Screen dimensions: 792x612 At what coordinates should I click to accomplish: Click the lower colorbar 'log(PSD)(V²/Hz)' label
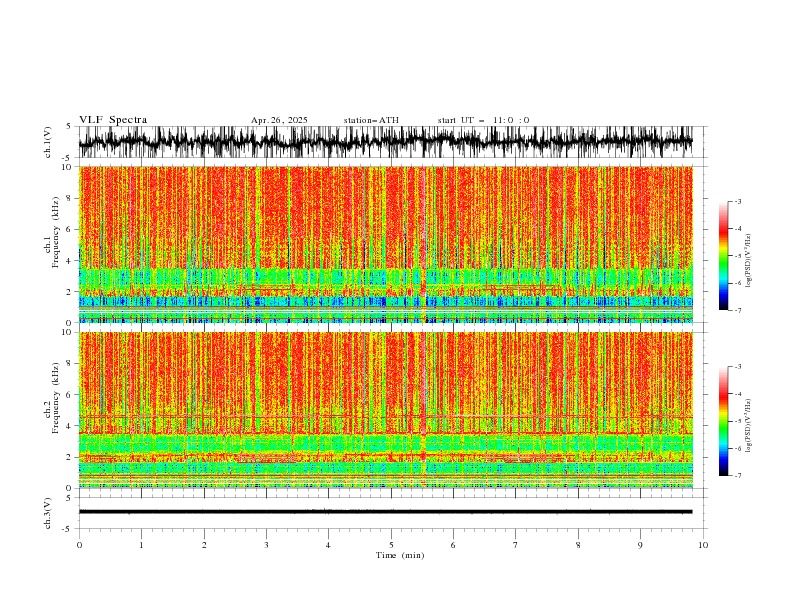(x=749, y=426)
